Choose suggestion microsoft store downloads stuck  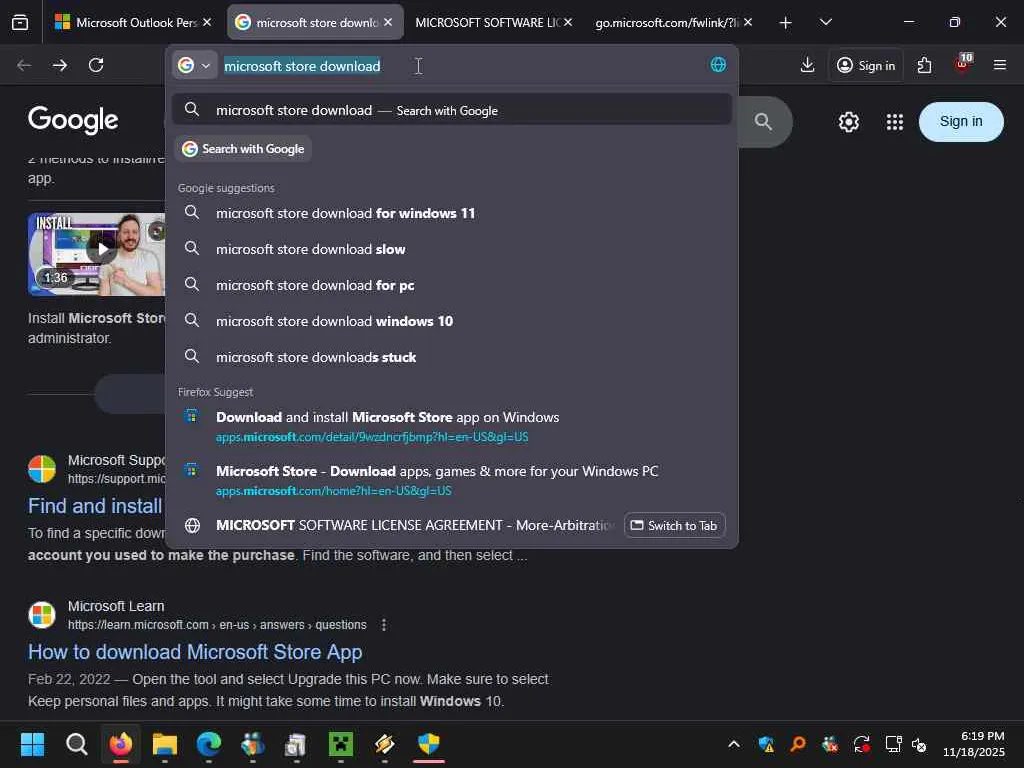(451, 357)
